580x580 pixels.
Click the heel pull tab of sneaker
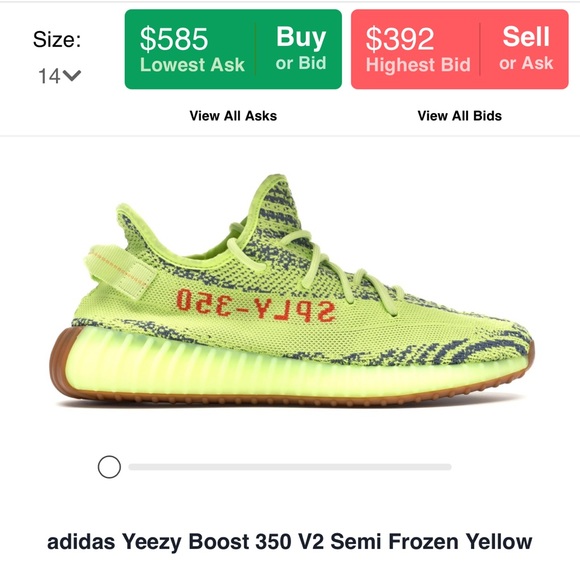pyautogui.click(x=120, y=271)
